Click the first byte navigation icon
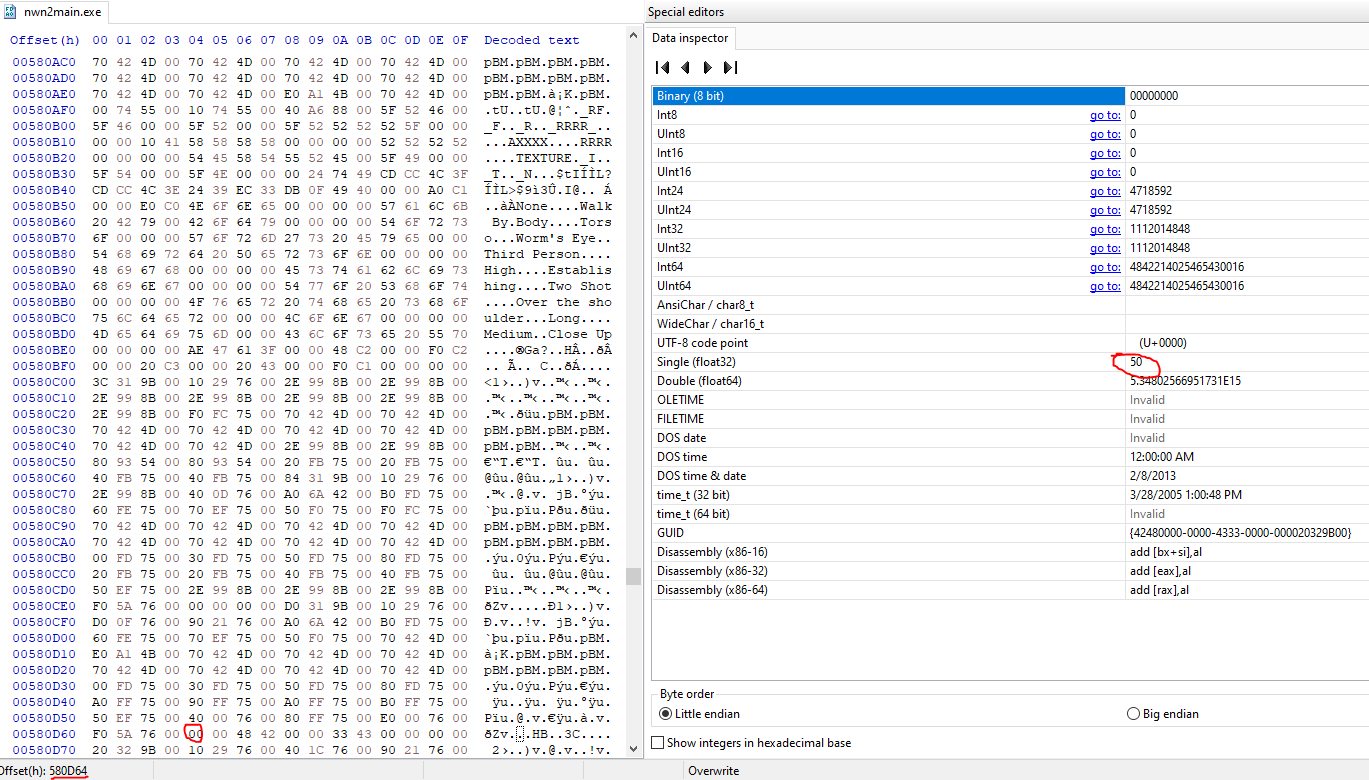The width and height of the screenshot is (1369, 780). tap(662, 67)
